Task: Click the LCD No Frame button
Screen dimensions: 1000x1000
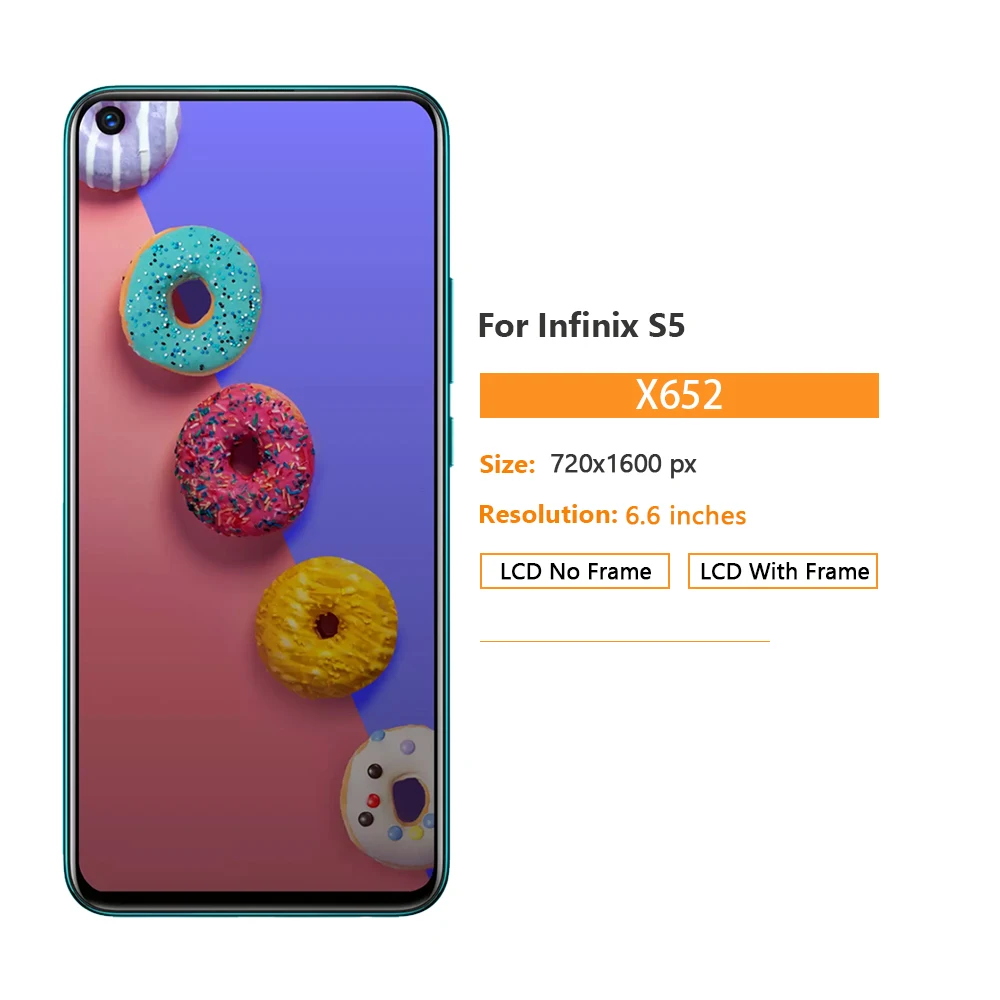Action: 575,571
